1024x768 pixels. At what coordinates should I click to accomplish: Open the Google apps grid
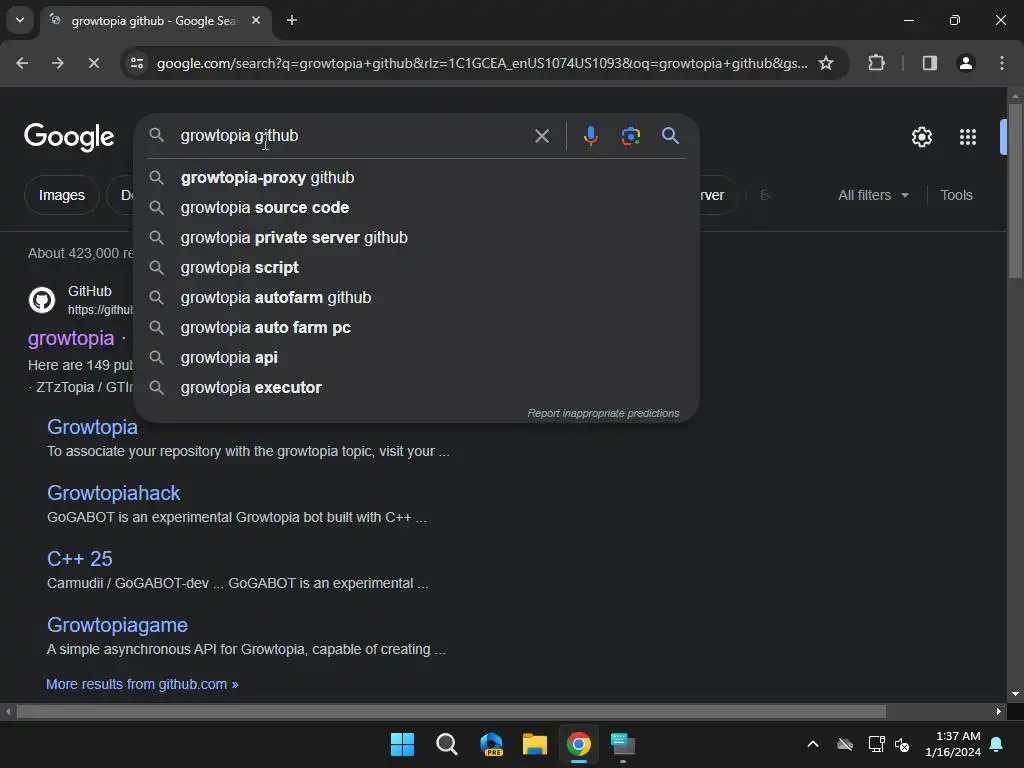point(968,137)
